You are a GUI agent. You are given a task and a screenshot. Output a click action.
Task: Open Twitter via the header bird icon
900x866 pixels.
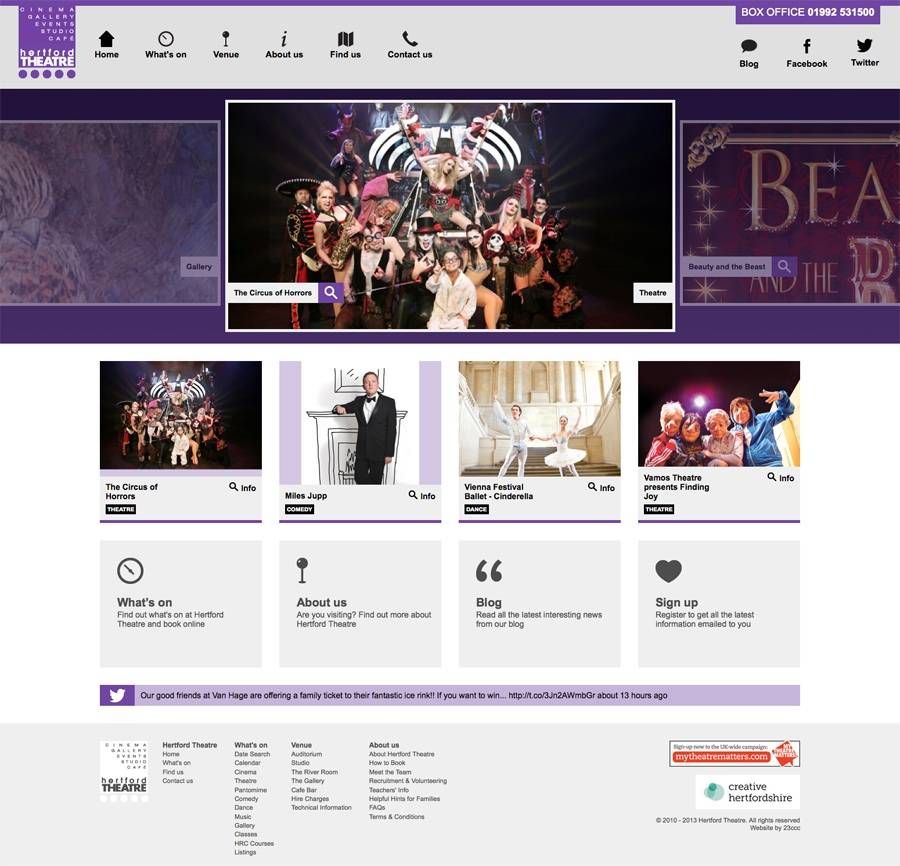point(864,45)
